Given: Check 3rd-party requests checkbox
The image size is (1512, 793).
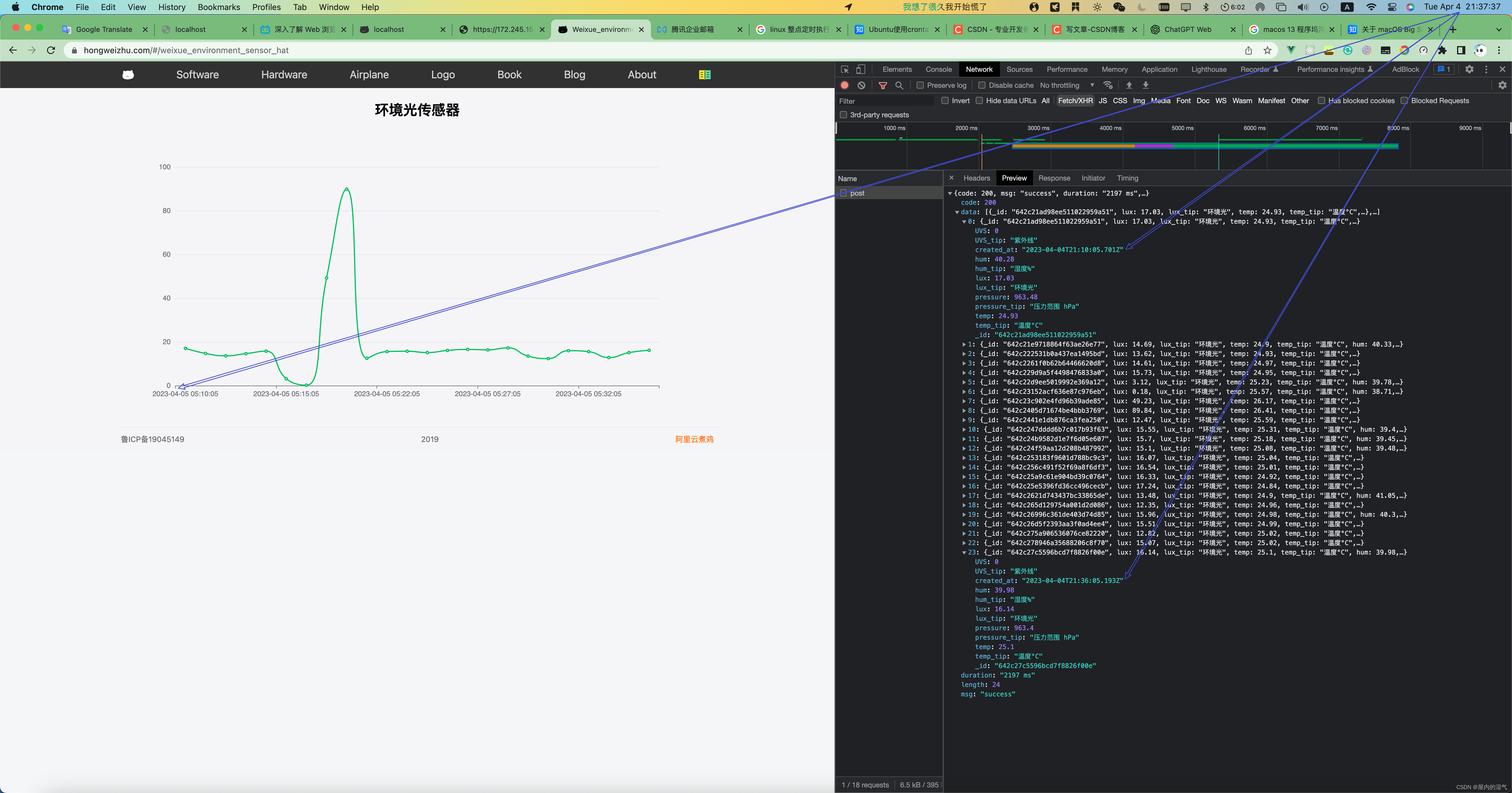Looking at the screenshot, I should (x=843, y=115).
